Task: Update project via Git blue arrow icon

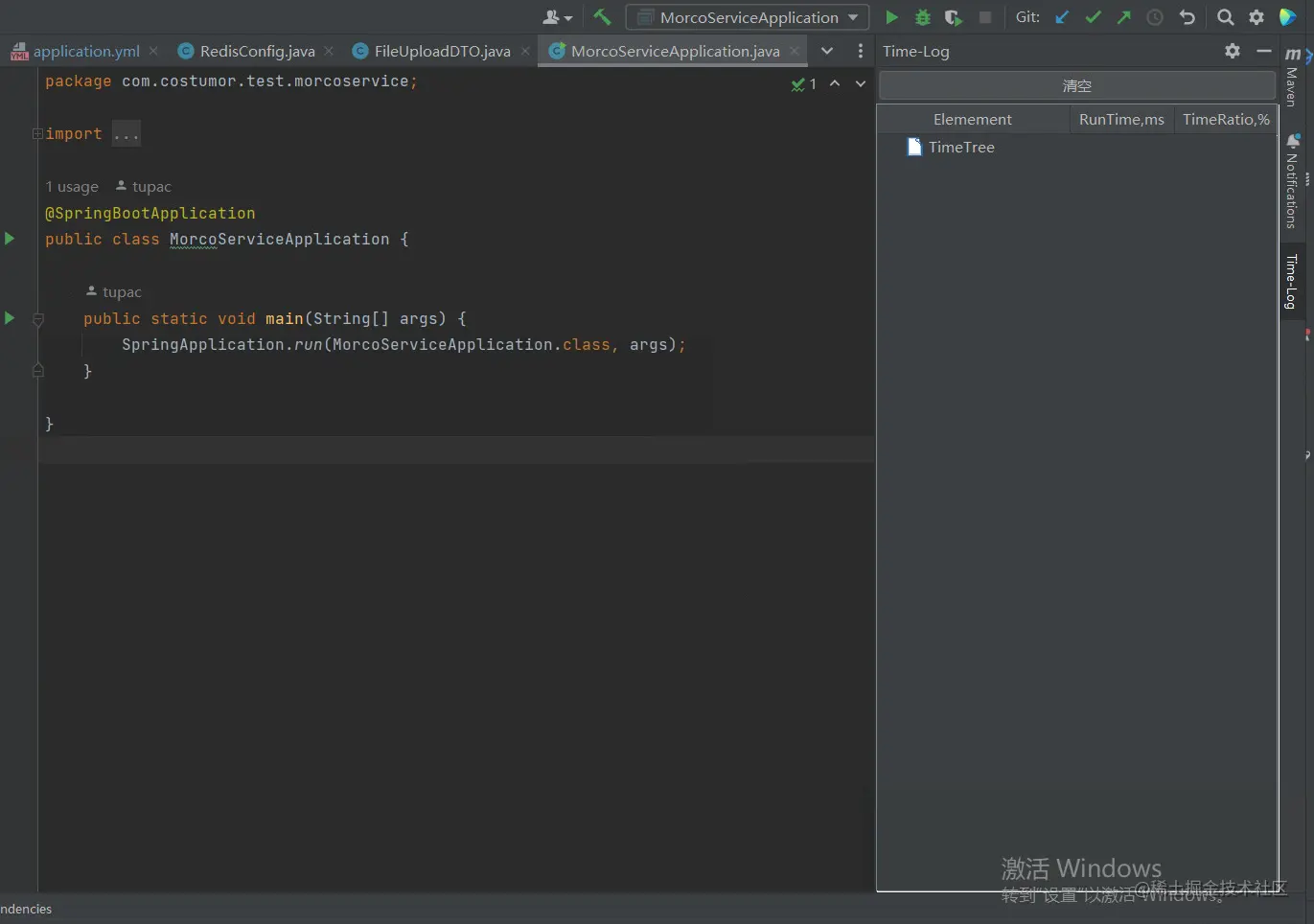Action: click(x=1062, y=17)
